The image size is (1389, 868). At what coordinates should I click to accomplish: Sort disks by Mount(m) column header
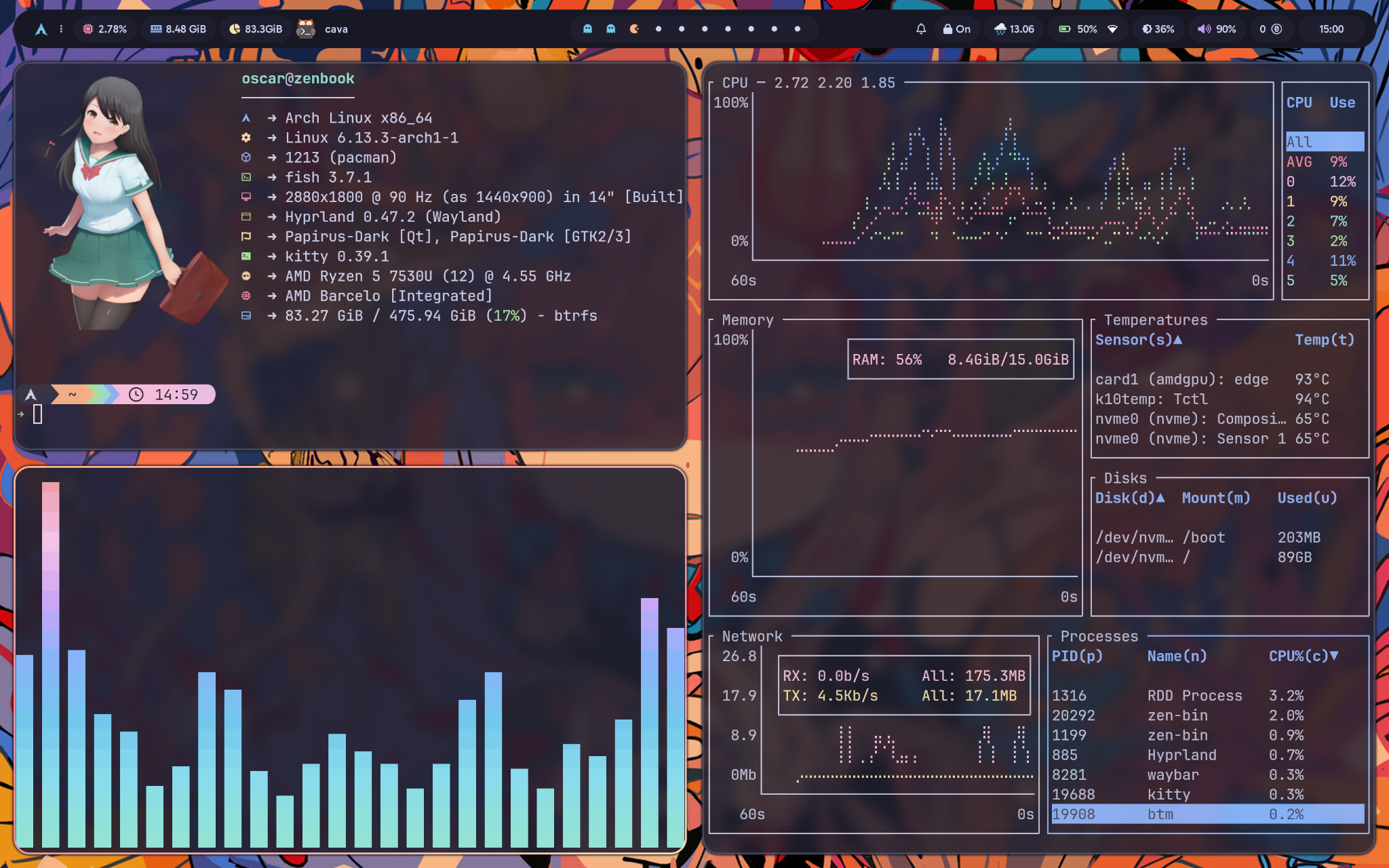point(1216,498)
